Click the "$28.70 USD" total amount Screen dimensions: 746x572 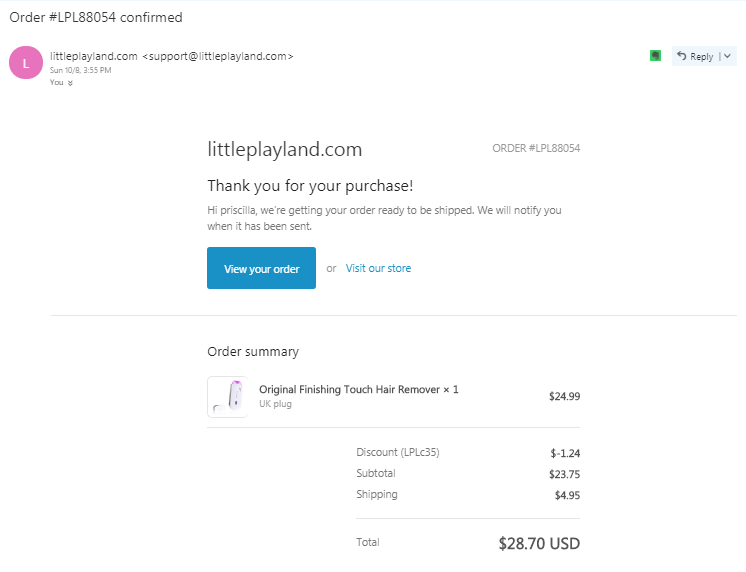tap(539, 544)
